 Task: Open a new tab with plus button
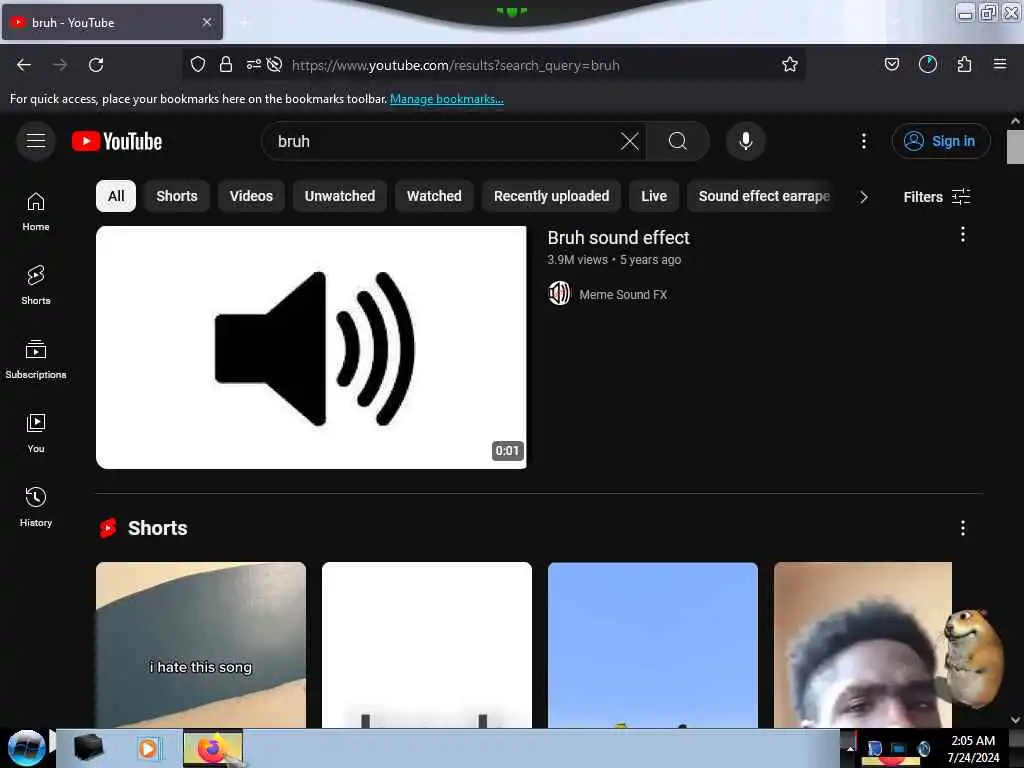[244, 22]
